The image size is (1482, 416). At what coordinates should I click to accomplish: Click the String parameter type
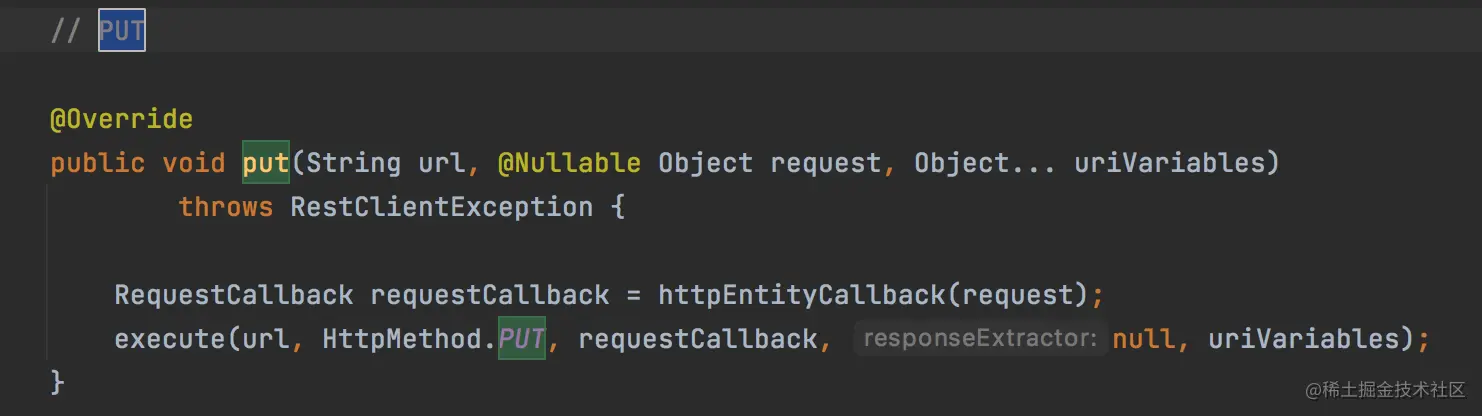click(x=353, y=163)
